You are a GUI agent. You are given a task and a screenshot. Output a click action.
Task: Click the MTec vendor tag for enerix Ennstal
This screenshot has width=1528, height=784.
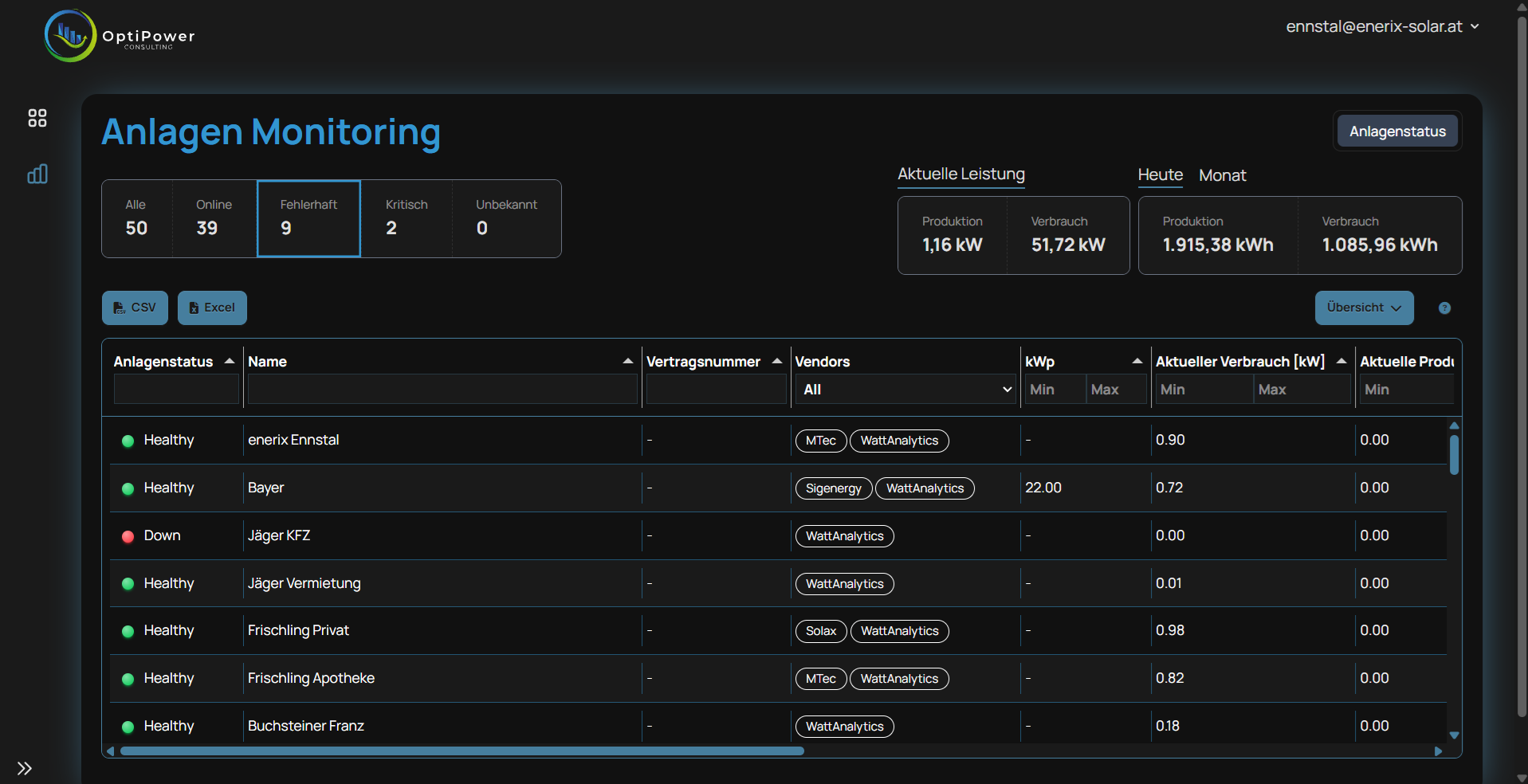[820, 441]
